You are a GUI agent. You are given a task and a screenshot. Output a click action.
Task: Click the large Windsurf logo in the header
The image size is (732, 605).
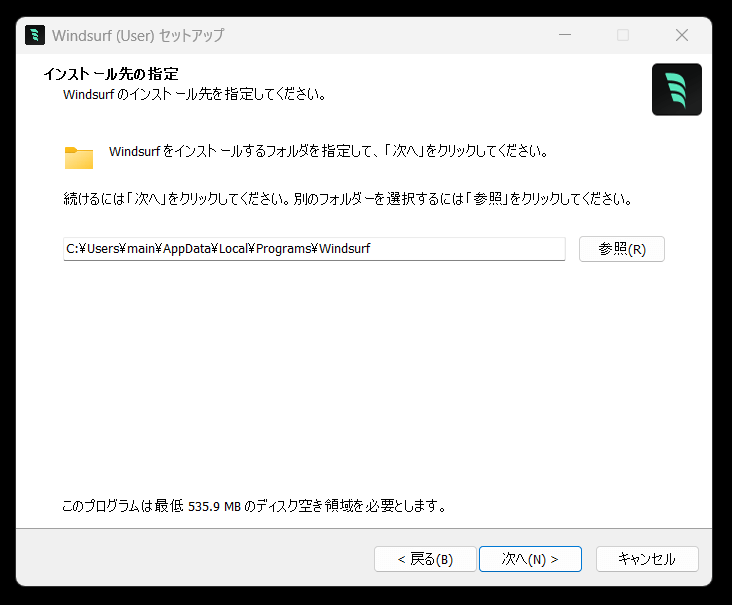tap(676, 89)
